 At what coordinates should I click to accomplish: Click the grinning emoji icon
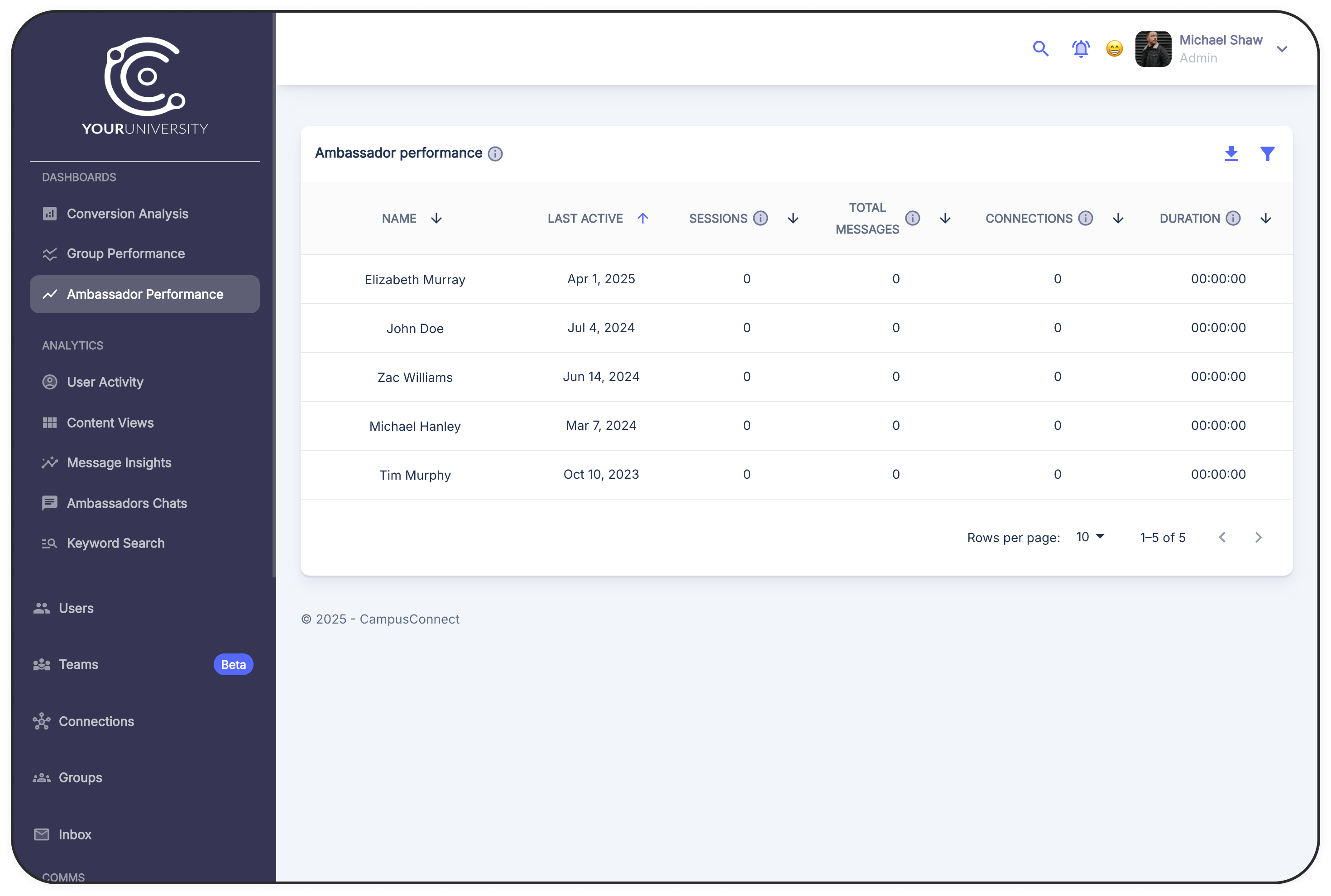(1114, 48)
